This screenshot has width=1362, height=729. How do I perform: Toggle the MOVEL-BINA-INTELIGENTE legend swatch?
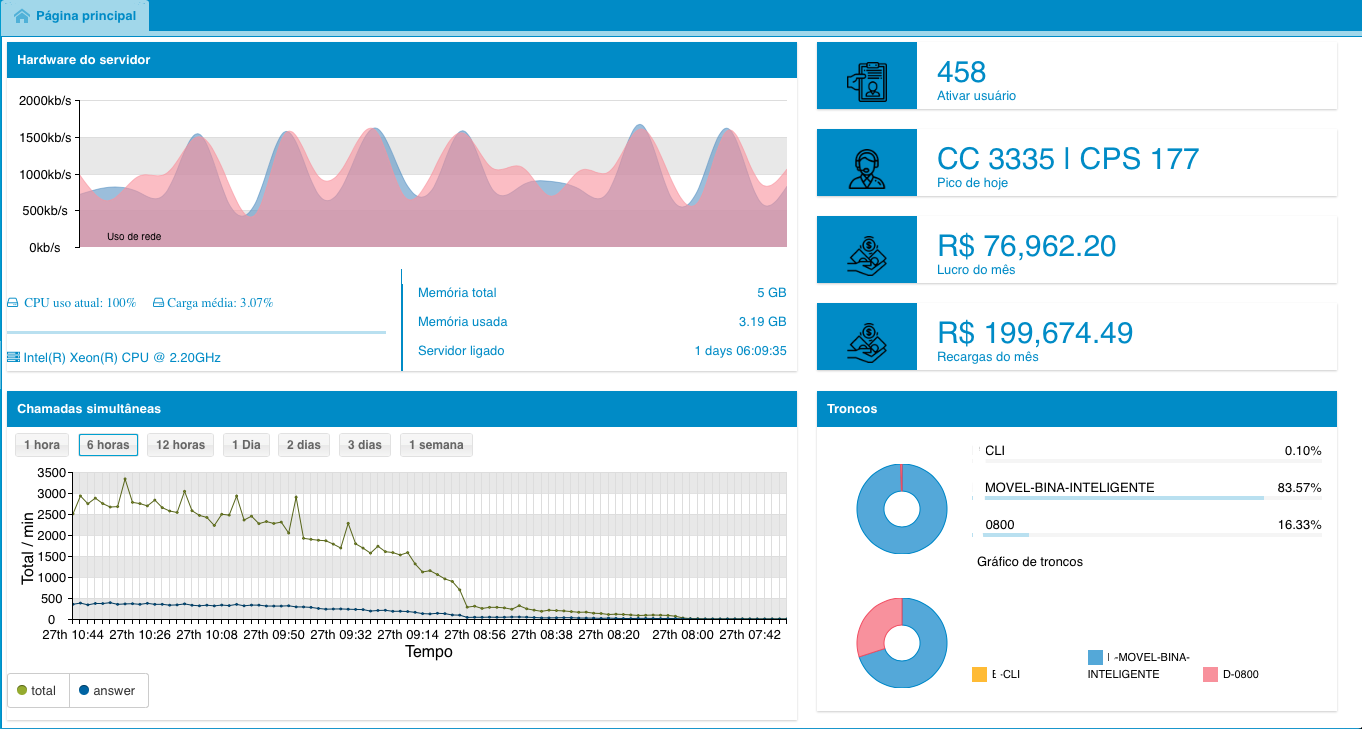pyautogui.click(x=1095, y=658)
